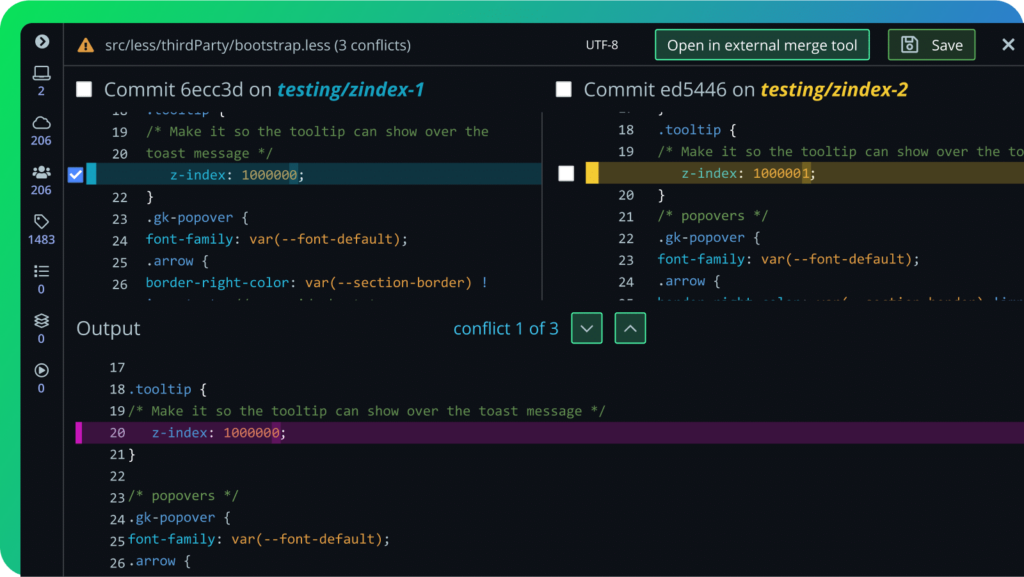Click the UTF-8 encoding label

[601, 45]
